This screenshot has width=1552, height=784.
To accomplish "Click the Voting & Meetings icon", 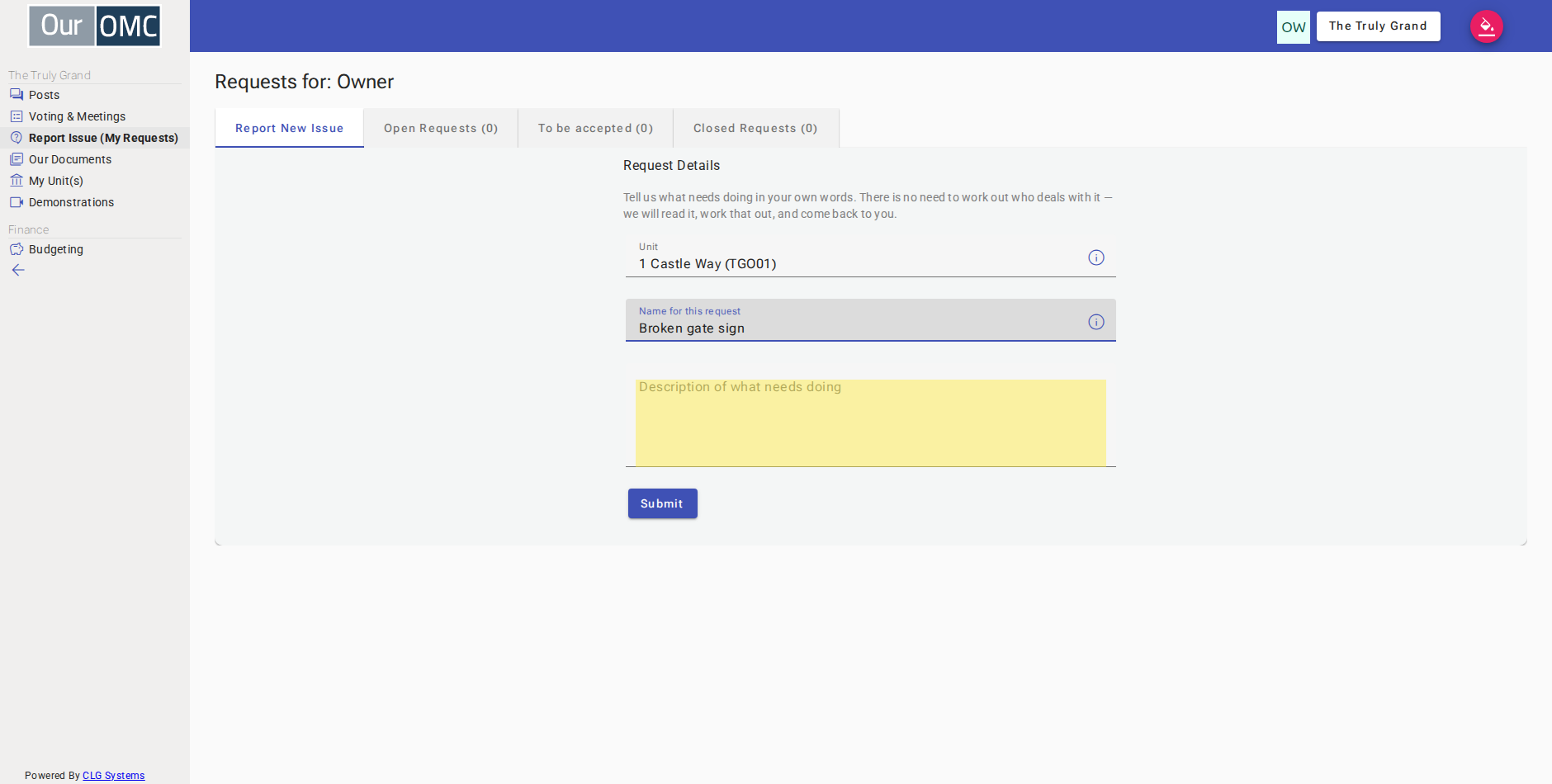I will click(x=17, y=116).
